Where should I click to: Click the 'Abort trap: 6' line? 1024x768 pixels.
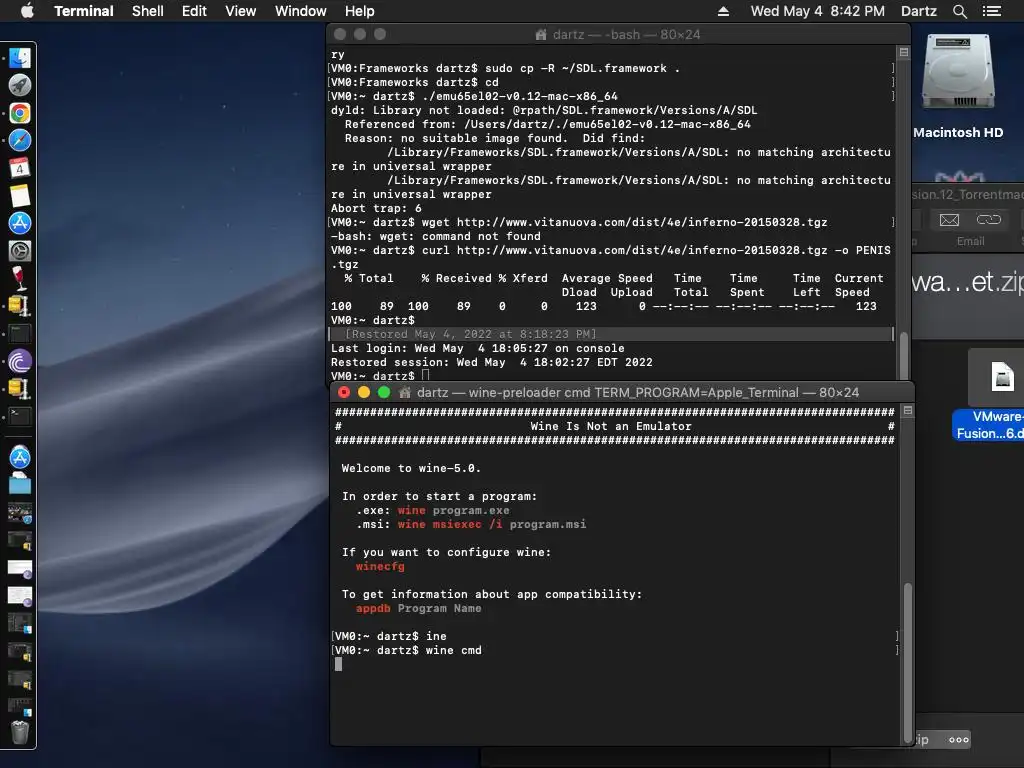tap(376, 208)
